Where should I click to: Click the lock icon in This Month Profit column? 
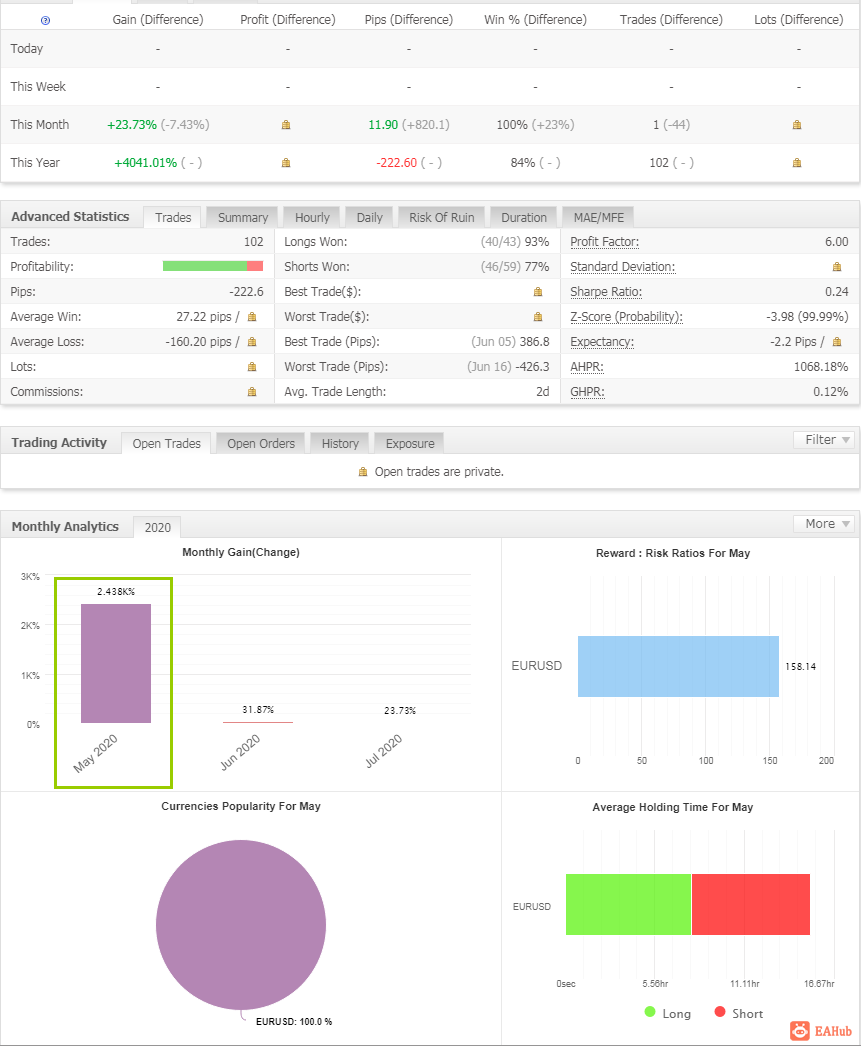pos(286,125)
